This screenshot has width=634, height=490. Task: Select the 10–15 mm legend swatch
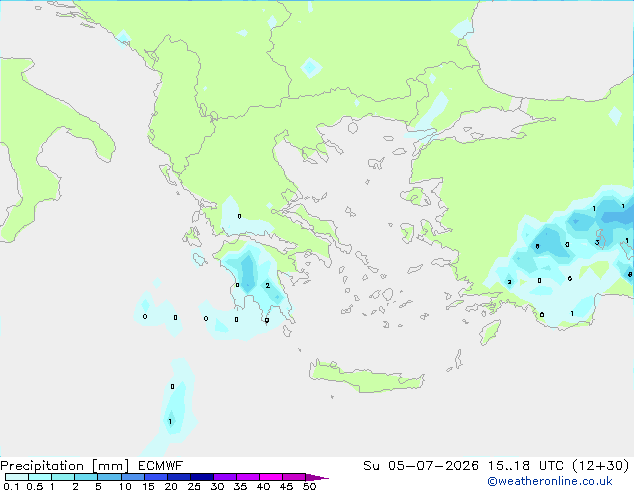click(132, 477)
